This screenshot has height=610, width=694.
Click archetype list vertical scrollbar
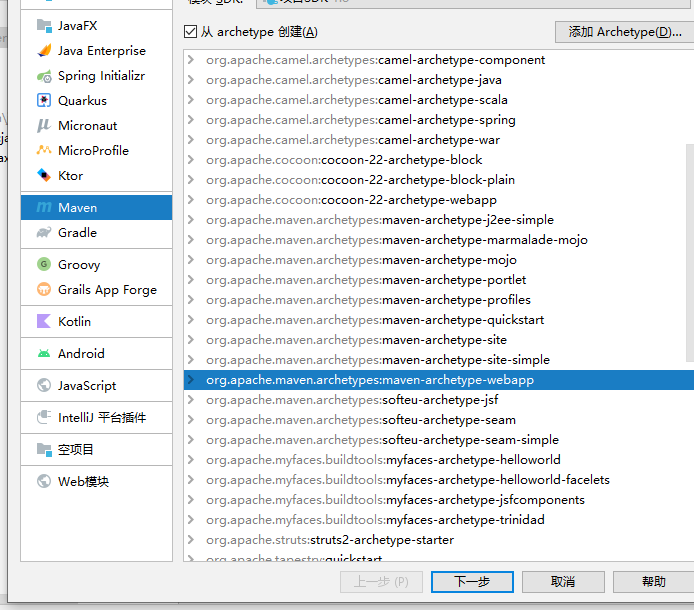(x=690, y=252)
